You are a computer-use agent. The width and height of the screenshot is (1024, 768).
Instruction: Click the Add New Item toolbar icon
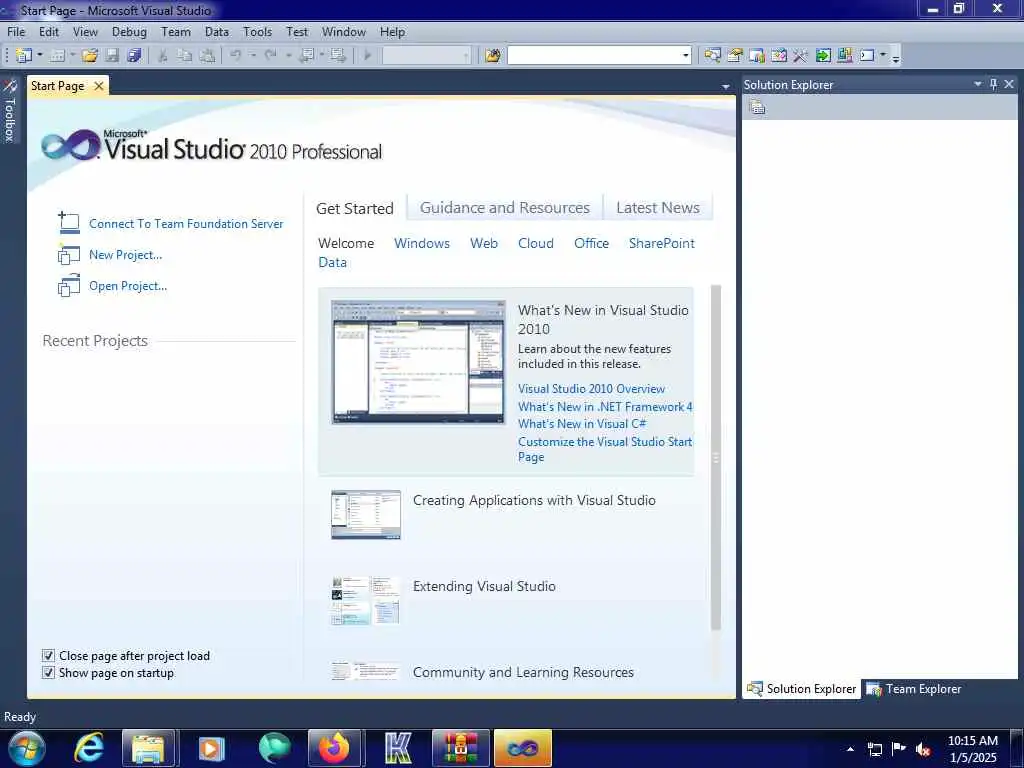click(x=57, y=56)
